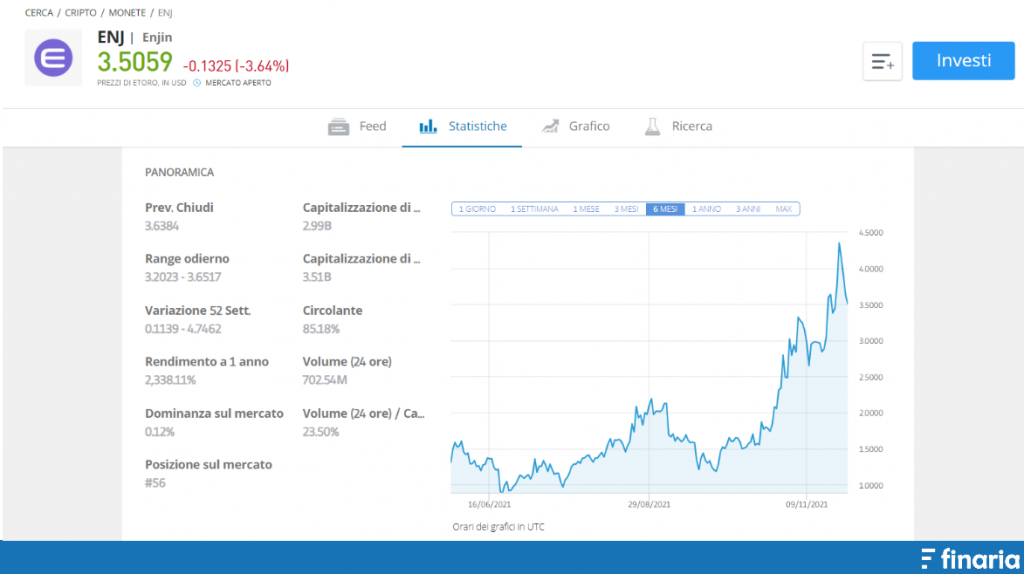
Task: Go to MONETE in the breadcrumb
Action: [127, 12]
